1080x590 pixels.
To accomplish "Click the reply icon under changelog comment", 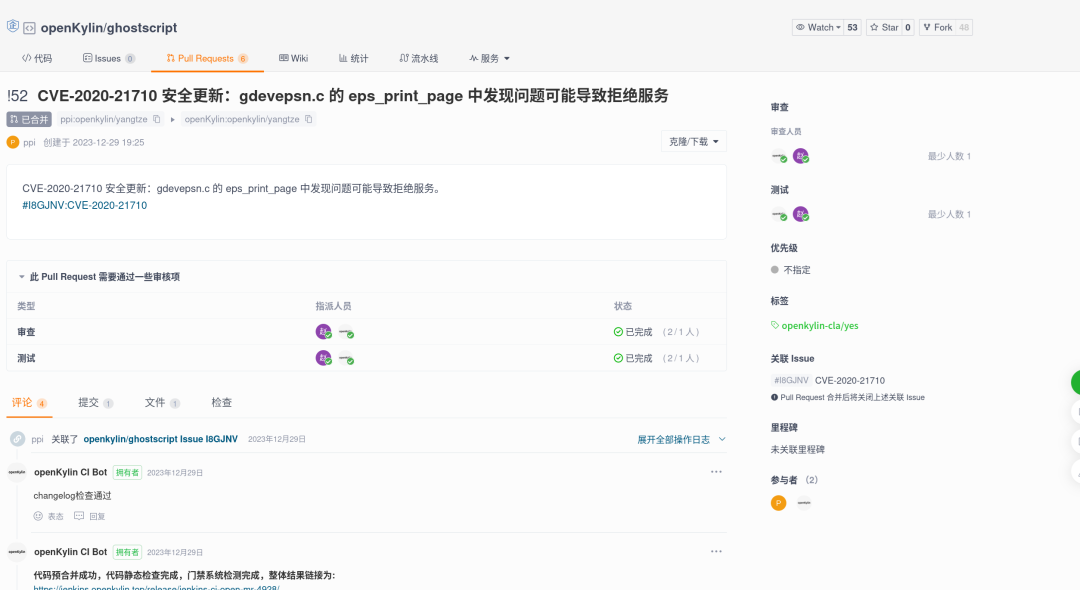I will pos(79,516).
